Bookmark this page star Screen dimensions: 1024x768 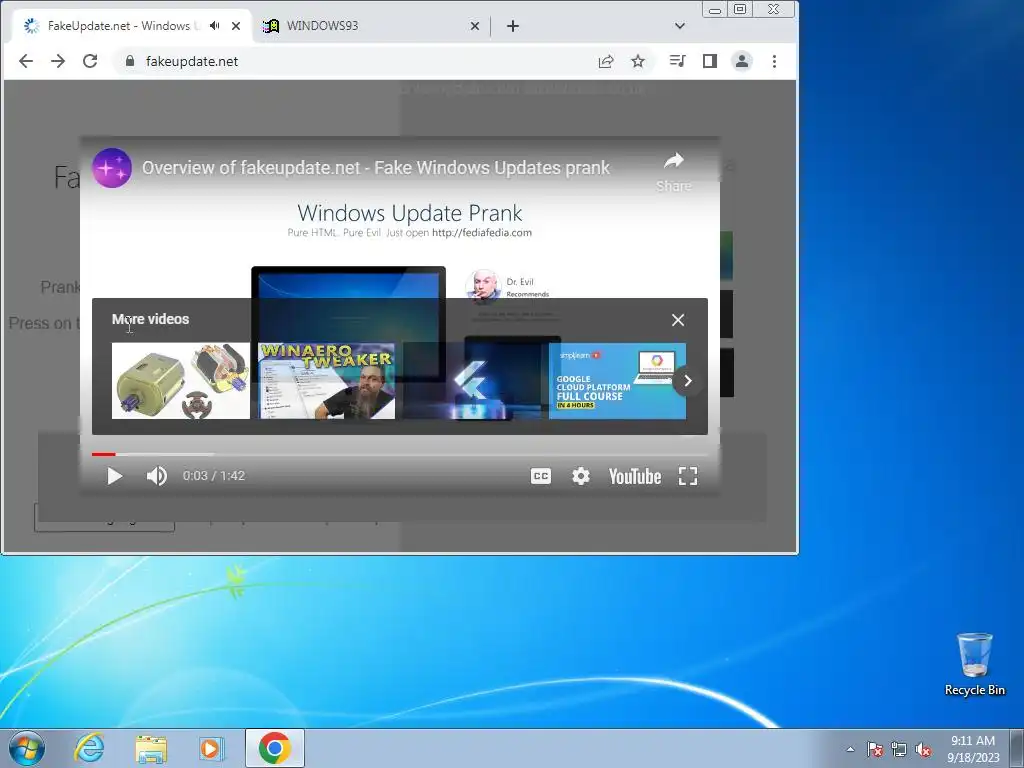pos(638,61)
